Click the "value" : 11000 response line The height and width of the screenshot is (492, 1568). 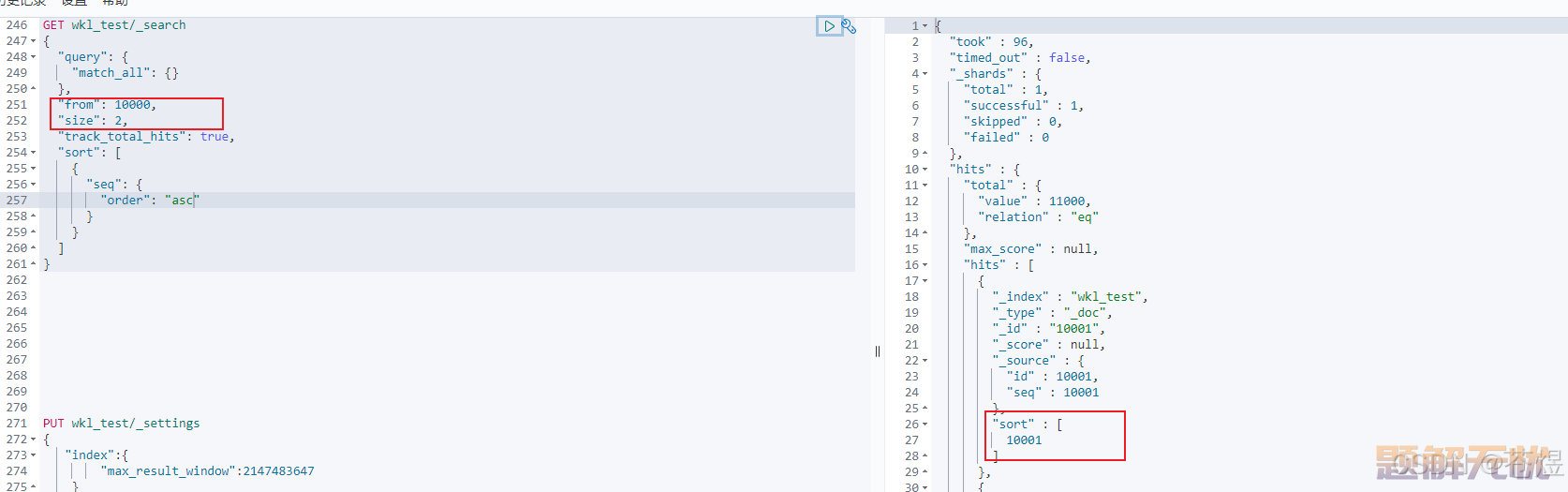point(1035,201)
